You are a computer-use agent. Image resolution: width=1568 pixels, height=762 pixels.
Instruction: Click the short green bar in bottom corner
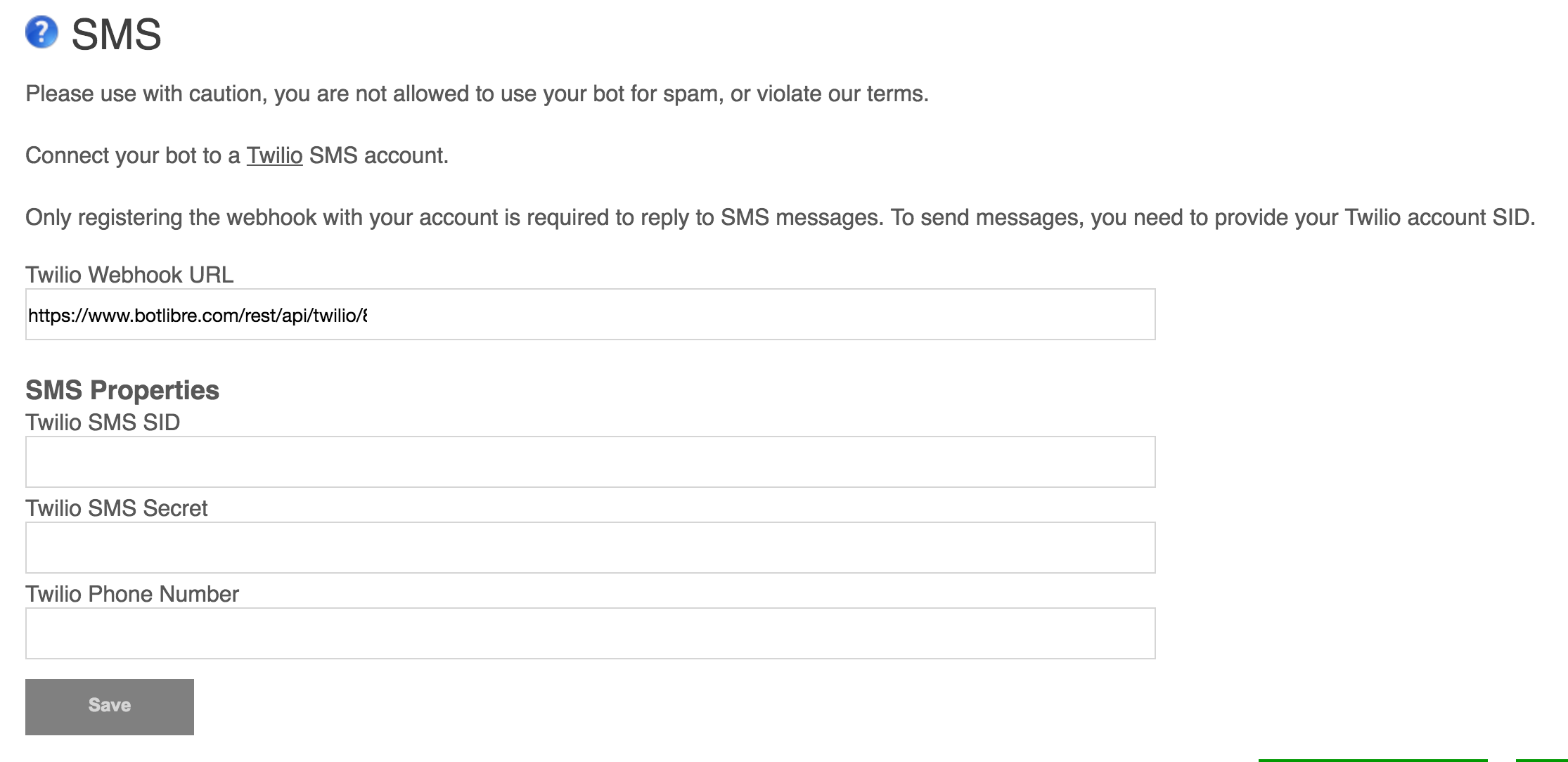[x=1541, y=760]
